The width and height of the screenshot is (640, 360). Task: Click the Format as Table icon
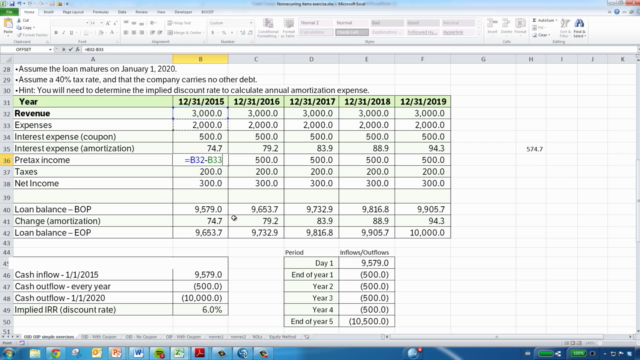[289, 23]
